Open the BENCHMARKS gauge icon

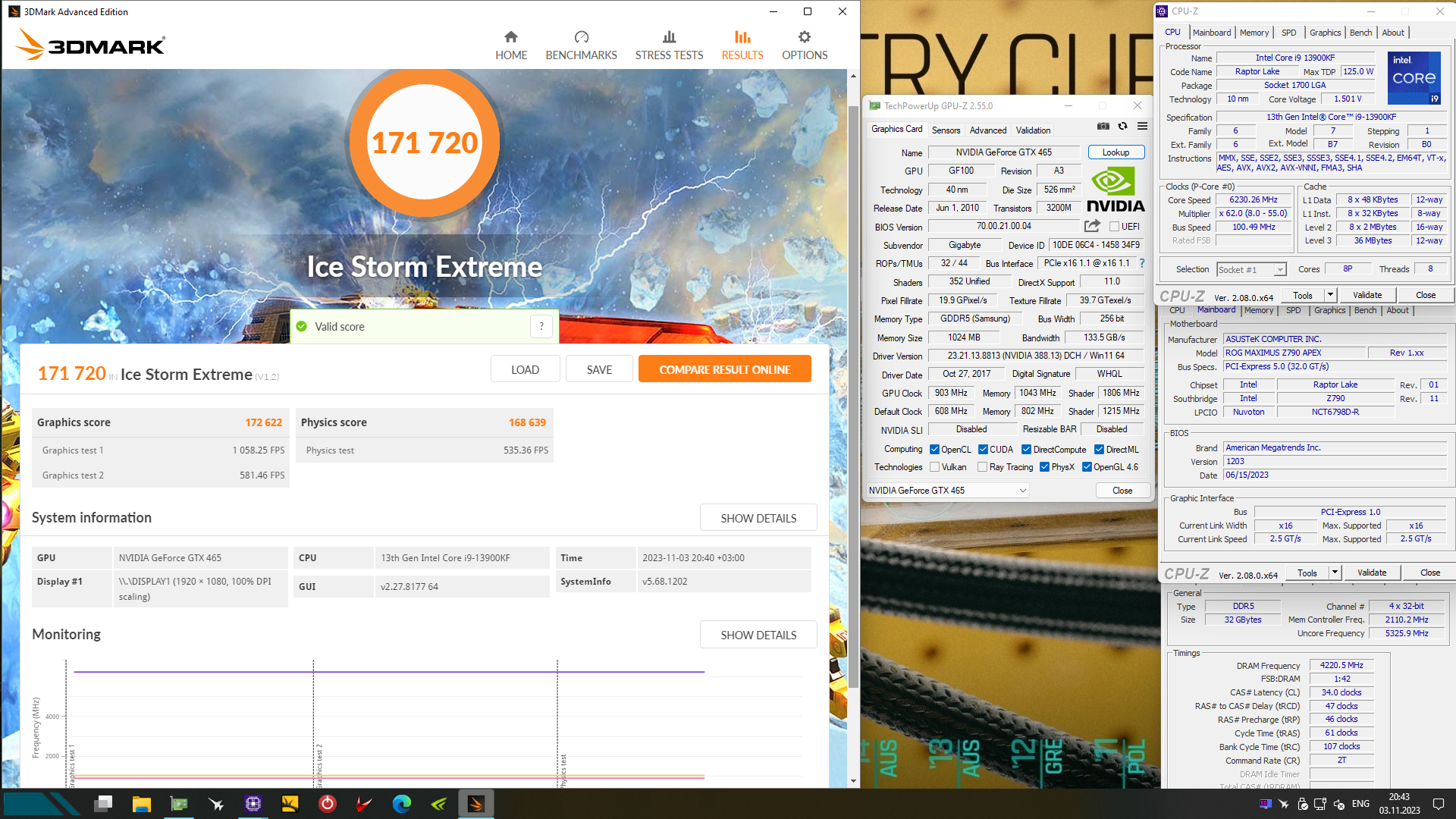(582, 37)
